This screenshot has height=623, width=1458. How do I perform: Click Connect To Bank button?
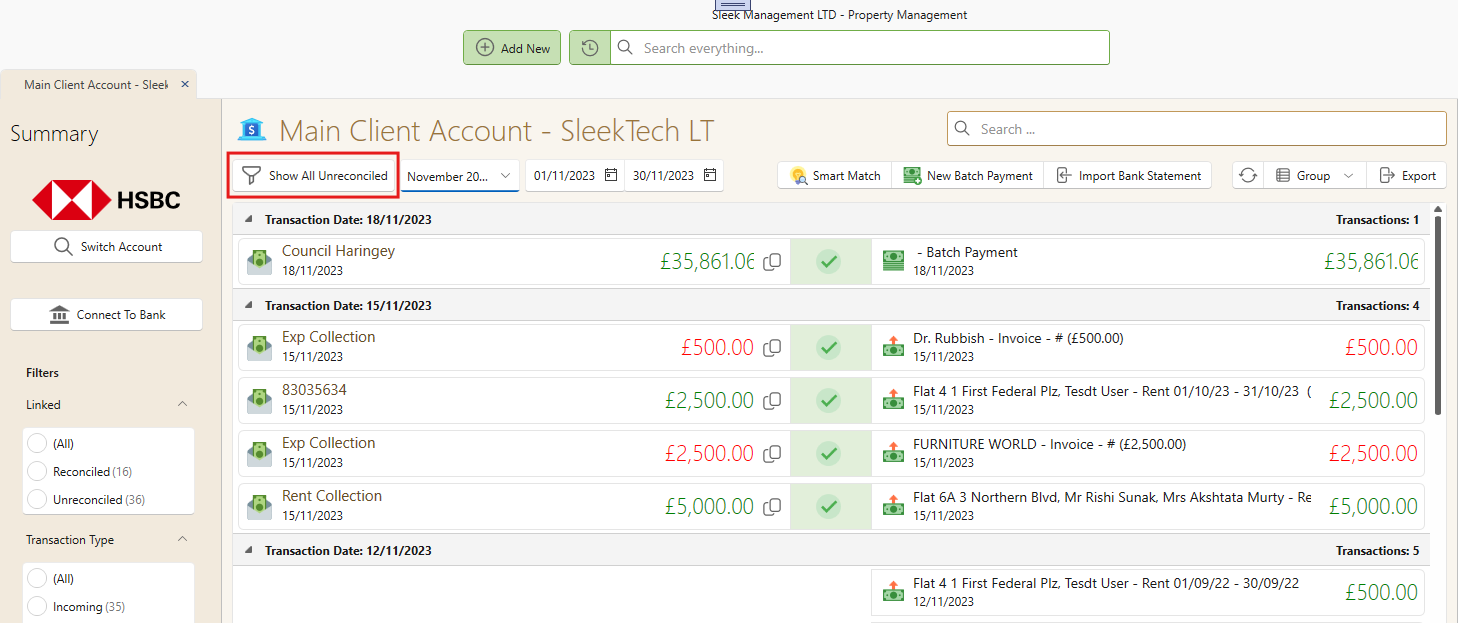(x=106, y=315)
